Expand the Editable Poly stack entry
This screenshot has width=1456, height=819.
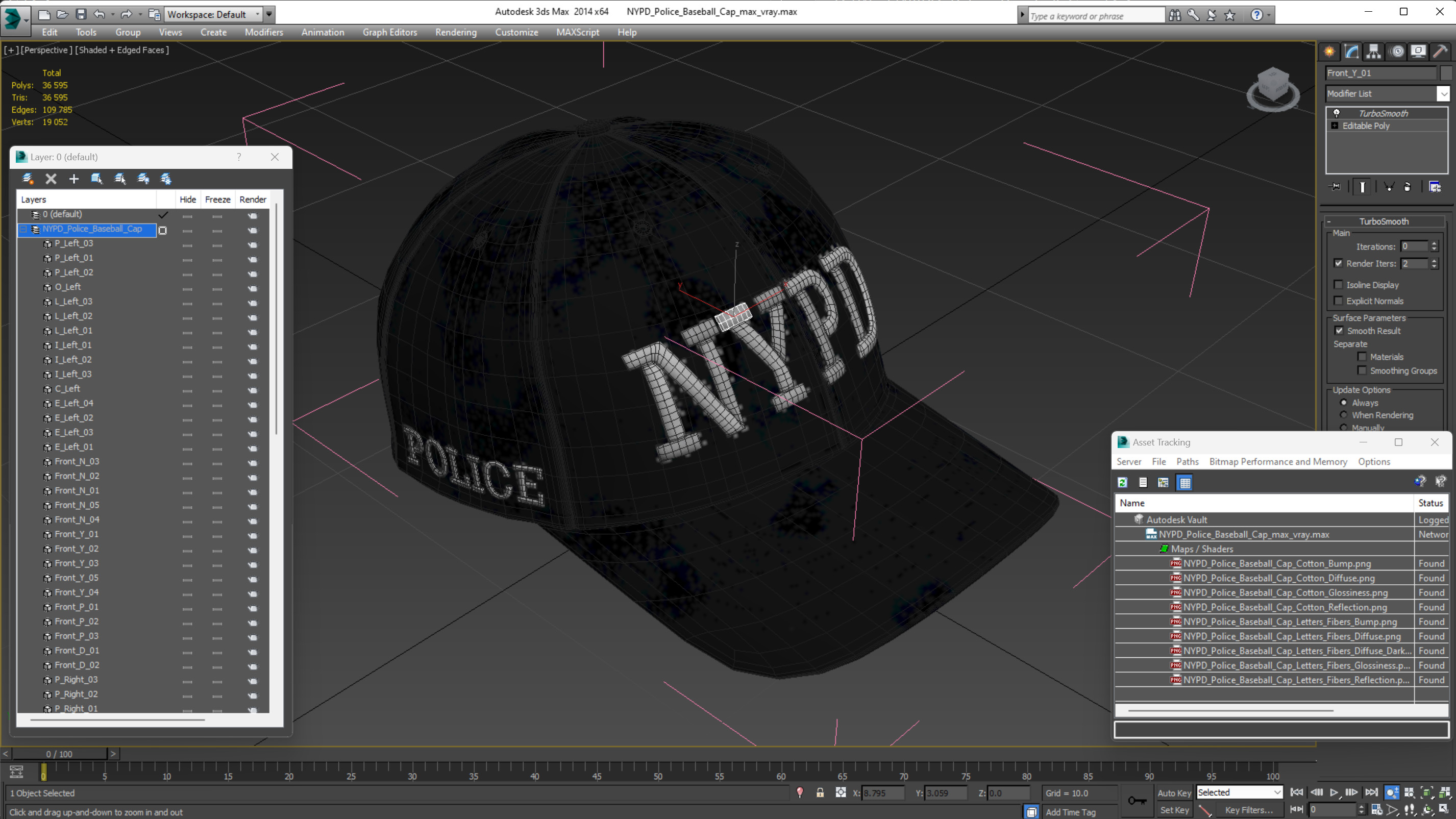[x=1335, y=126]
